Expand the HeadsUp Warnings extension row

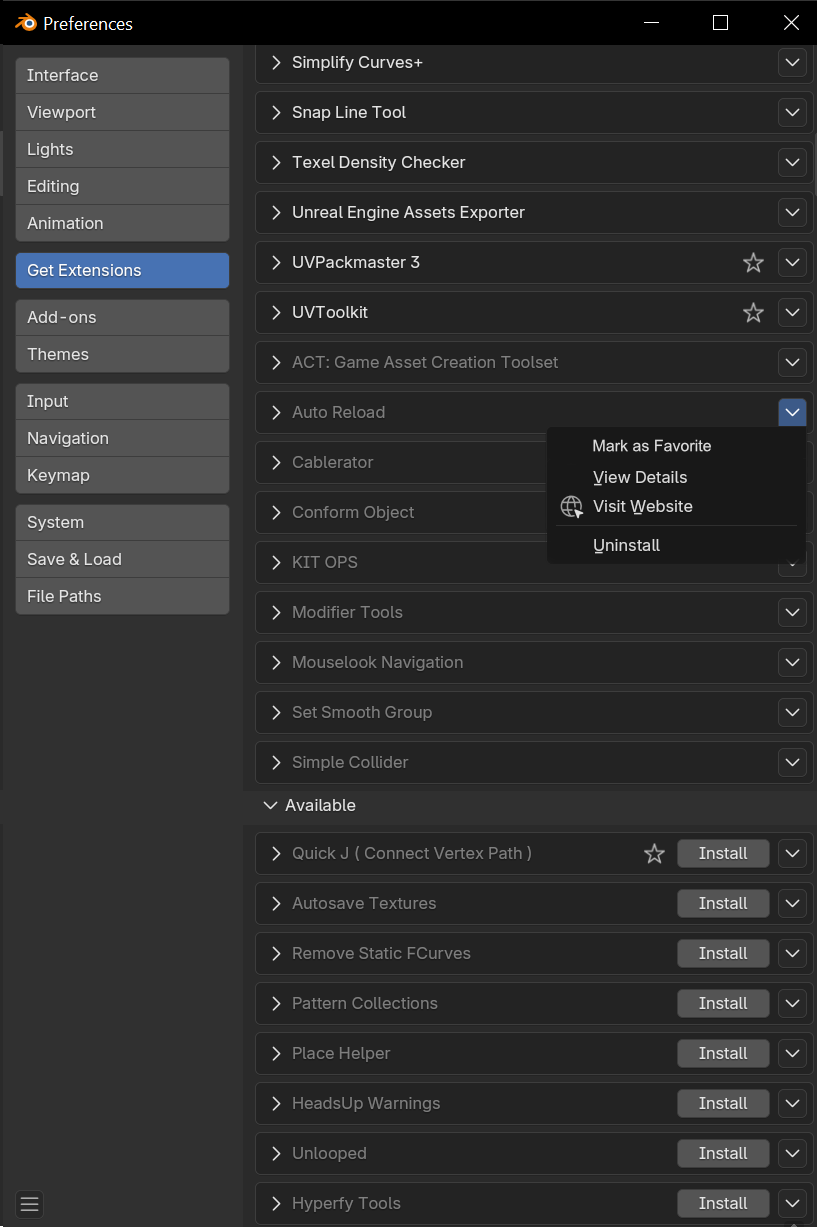pos(276,1103)
